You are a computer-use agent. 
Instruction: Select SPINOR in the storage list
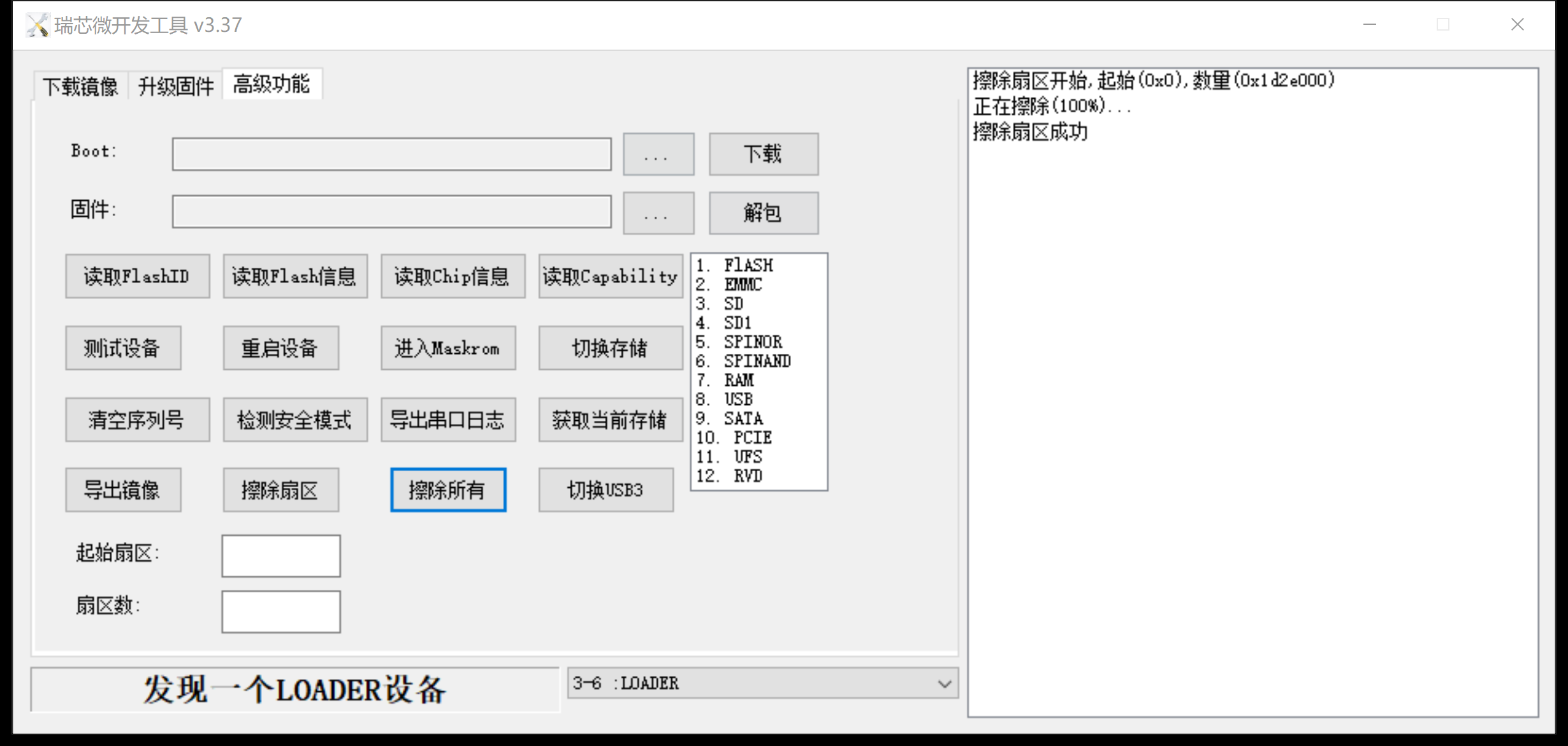point(752,342)
